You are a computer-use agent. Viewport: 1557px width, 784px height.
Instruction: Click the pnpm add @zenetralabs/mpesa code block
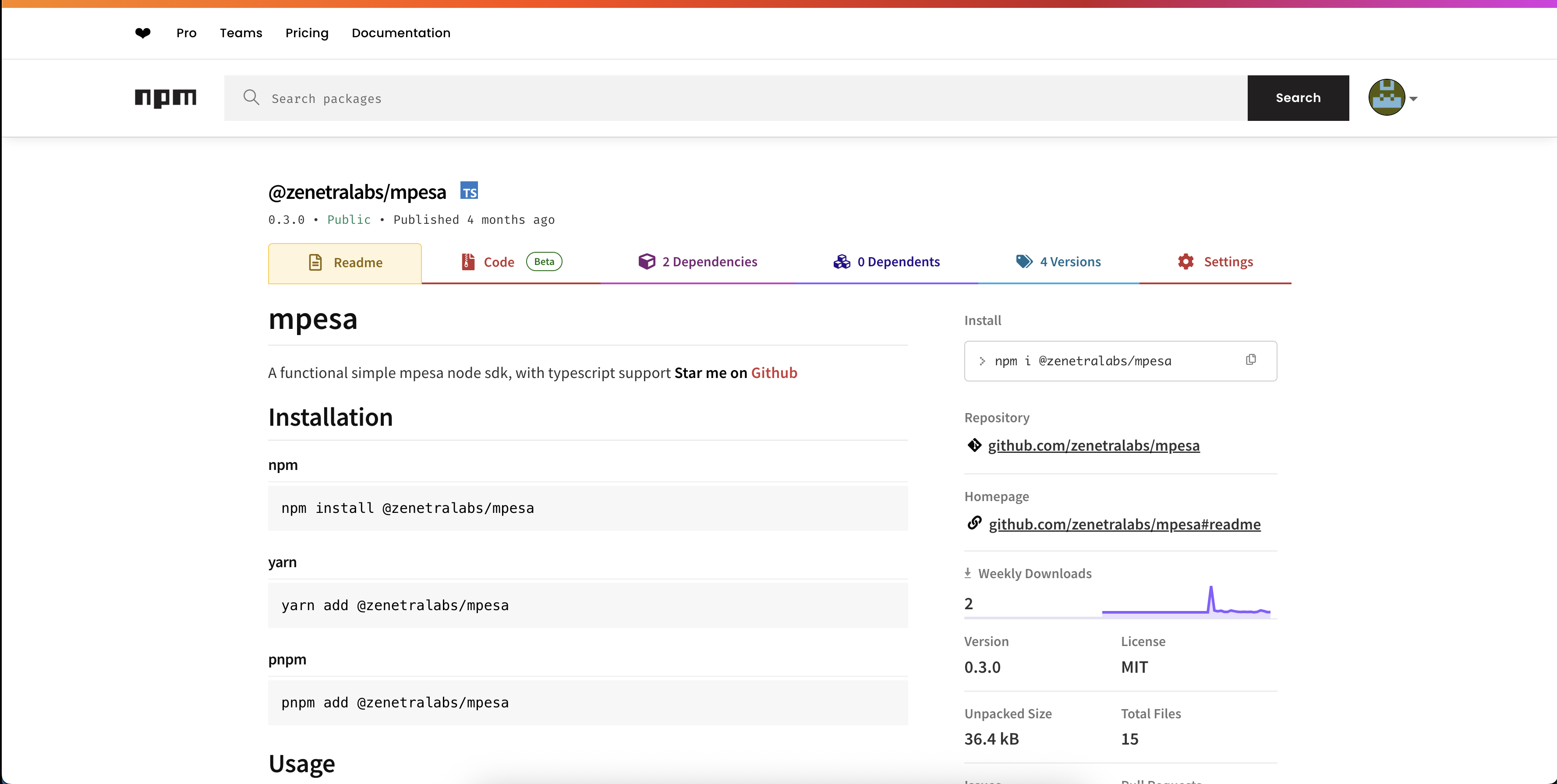(x=587, y=703)
